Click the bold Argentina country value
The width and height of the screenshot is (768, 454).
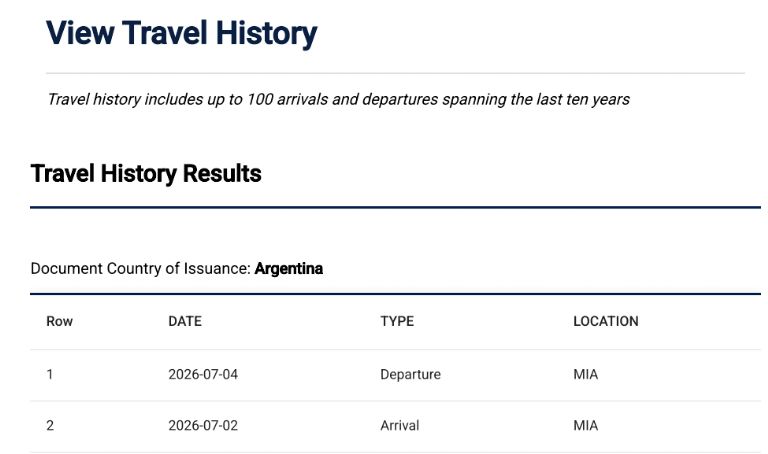coord(288,268)
